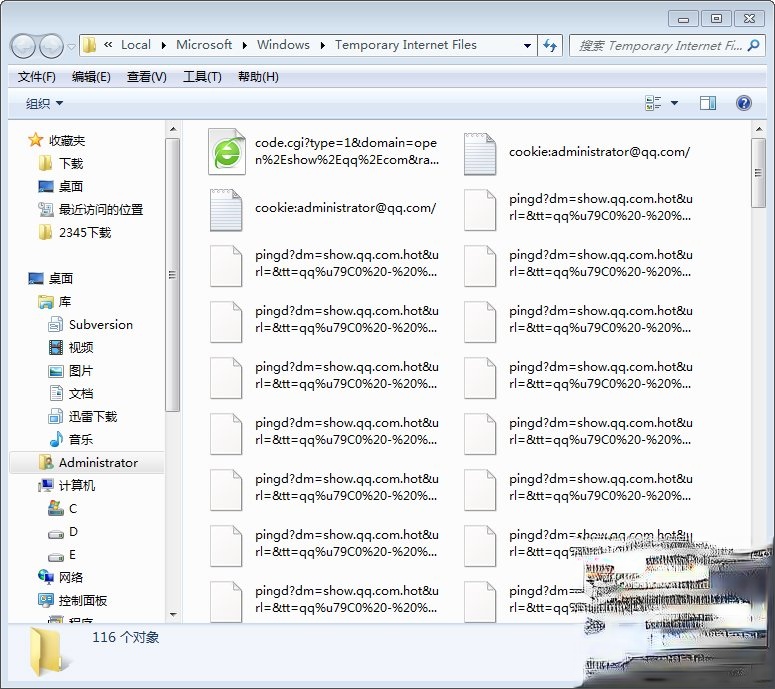
Task: Click '116 个对象' status text
Action: (x=126, y=637)
